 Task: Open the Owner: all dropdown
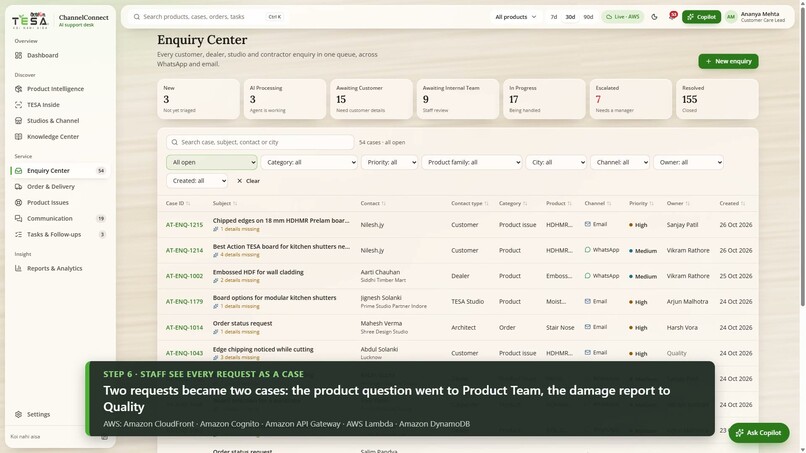point(688,162)
